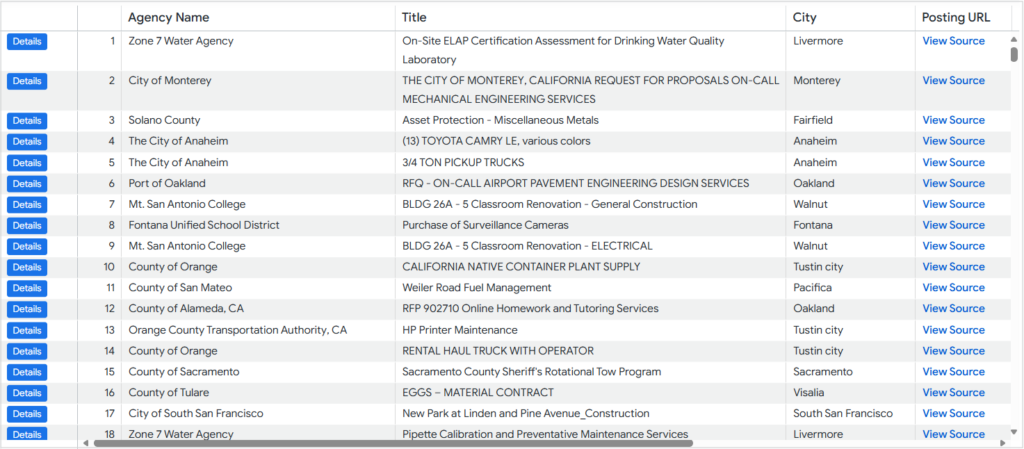This screenshot has width=1024, height=449.
Task: Click Details for Fontana Unified School District
Action: [27, 226]
